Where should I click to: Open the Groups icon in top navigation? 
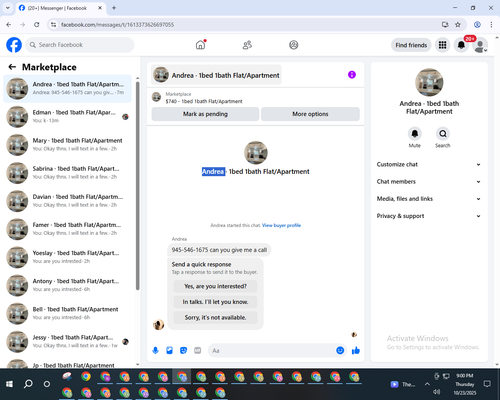tap(294, 45)
